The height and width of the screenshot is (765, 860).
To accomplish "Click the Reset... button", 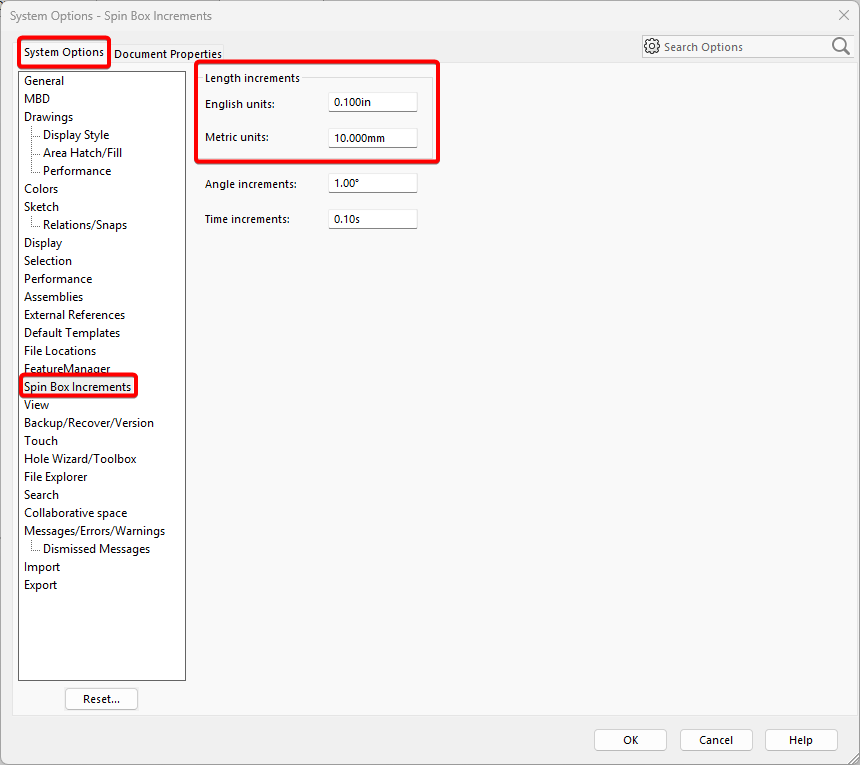I will coord(101,699).
